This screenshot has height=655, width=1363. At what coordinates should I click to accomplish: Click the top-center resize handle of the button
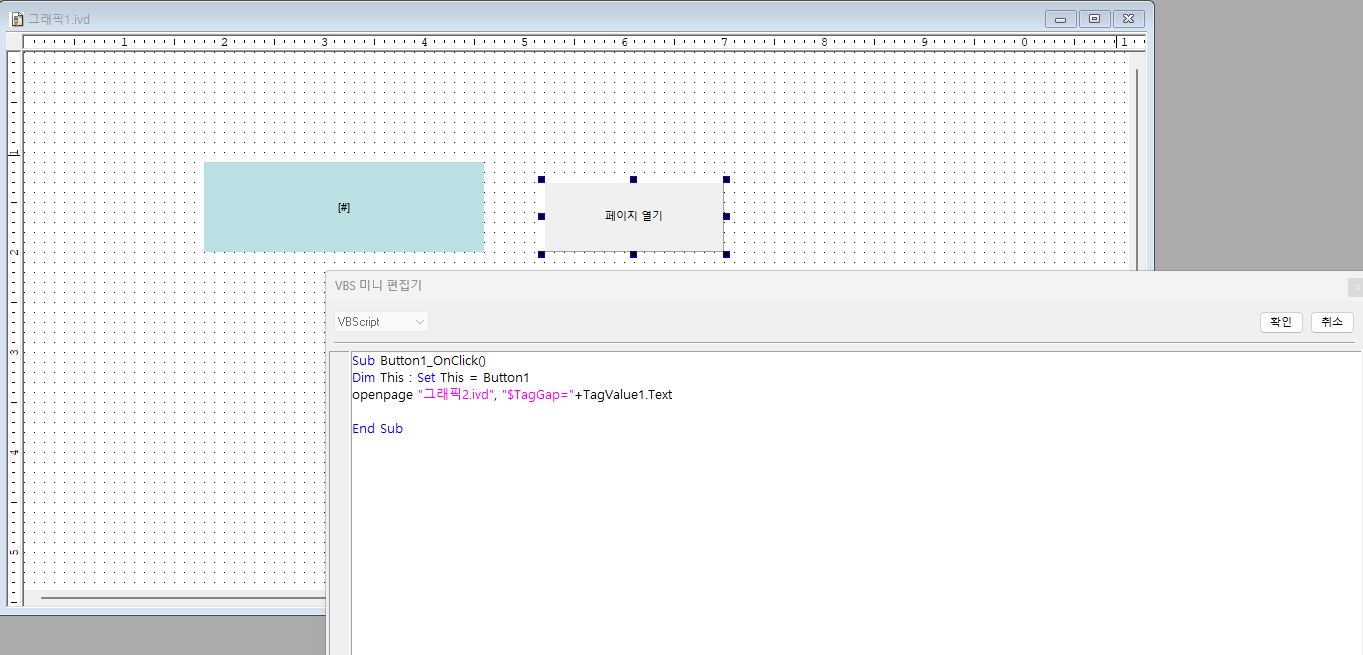[x=633, y=180]
